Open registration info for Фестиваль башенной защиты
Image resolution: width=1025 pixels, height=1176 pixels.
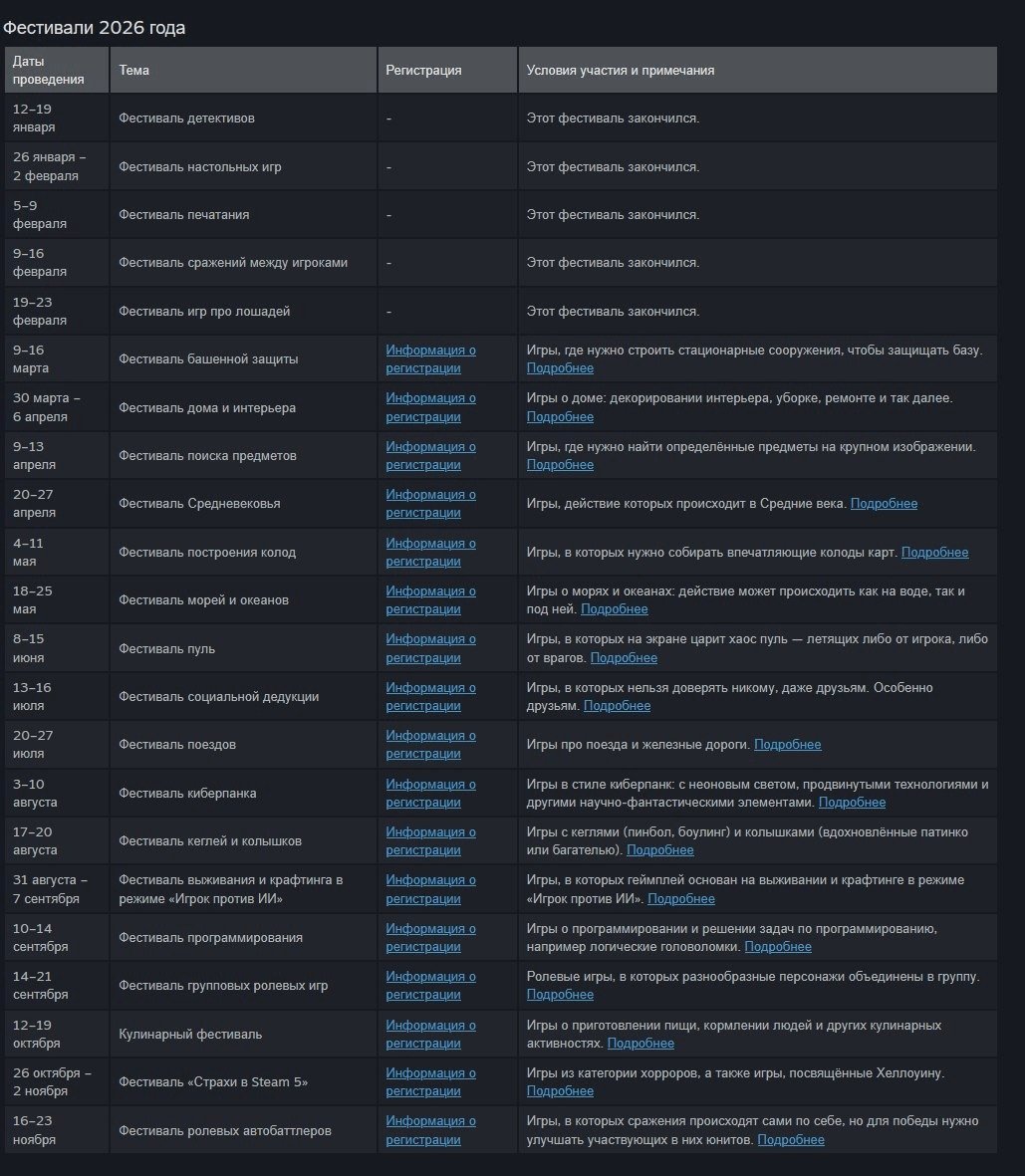point(430,358)
